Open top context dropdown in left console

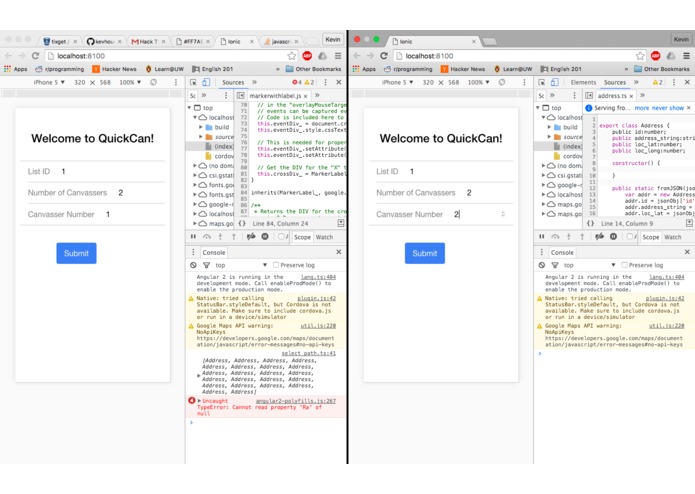241,265
